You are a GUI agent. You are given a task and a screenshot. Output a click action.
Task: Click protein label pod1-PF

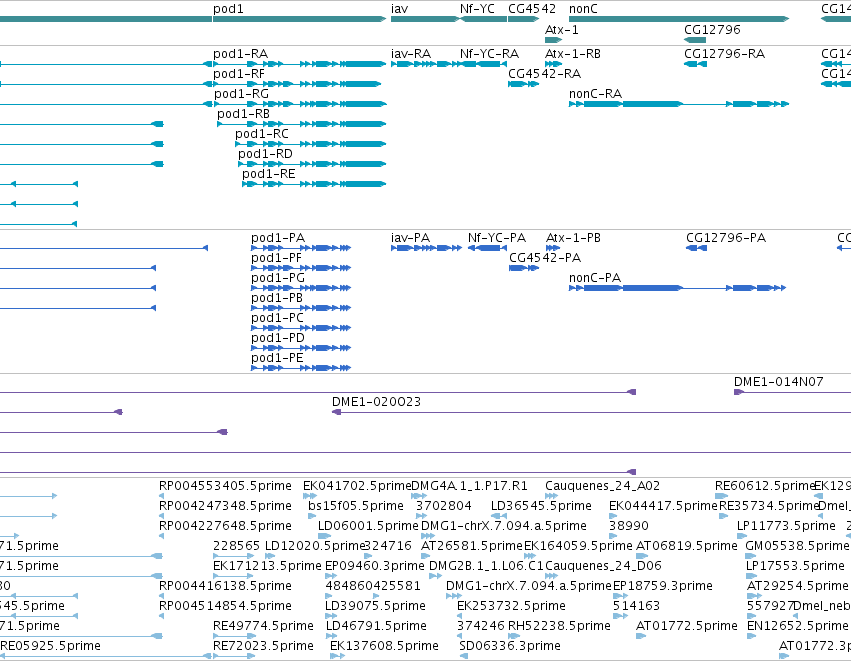(x=276, y=258)
